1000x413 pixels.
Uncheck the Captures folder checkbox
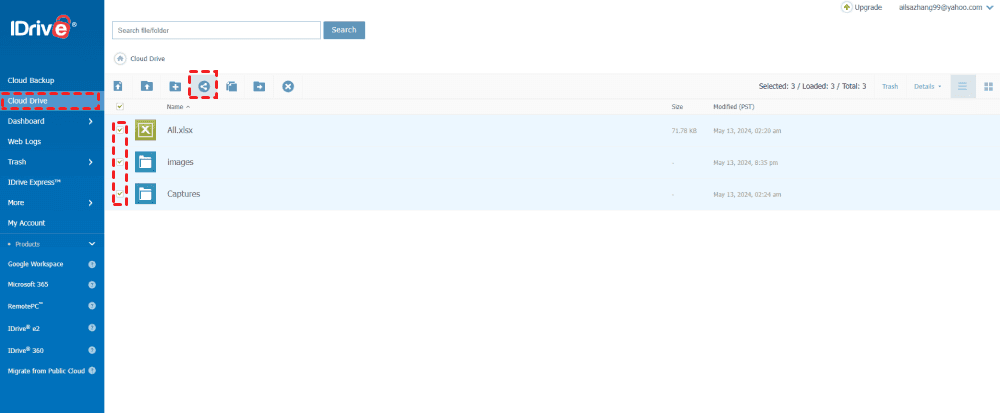pos(120,194)
